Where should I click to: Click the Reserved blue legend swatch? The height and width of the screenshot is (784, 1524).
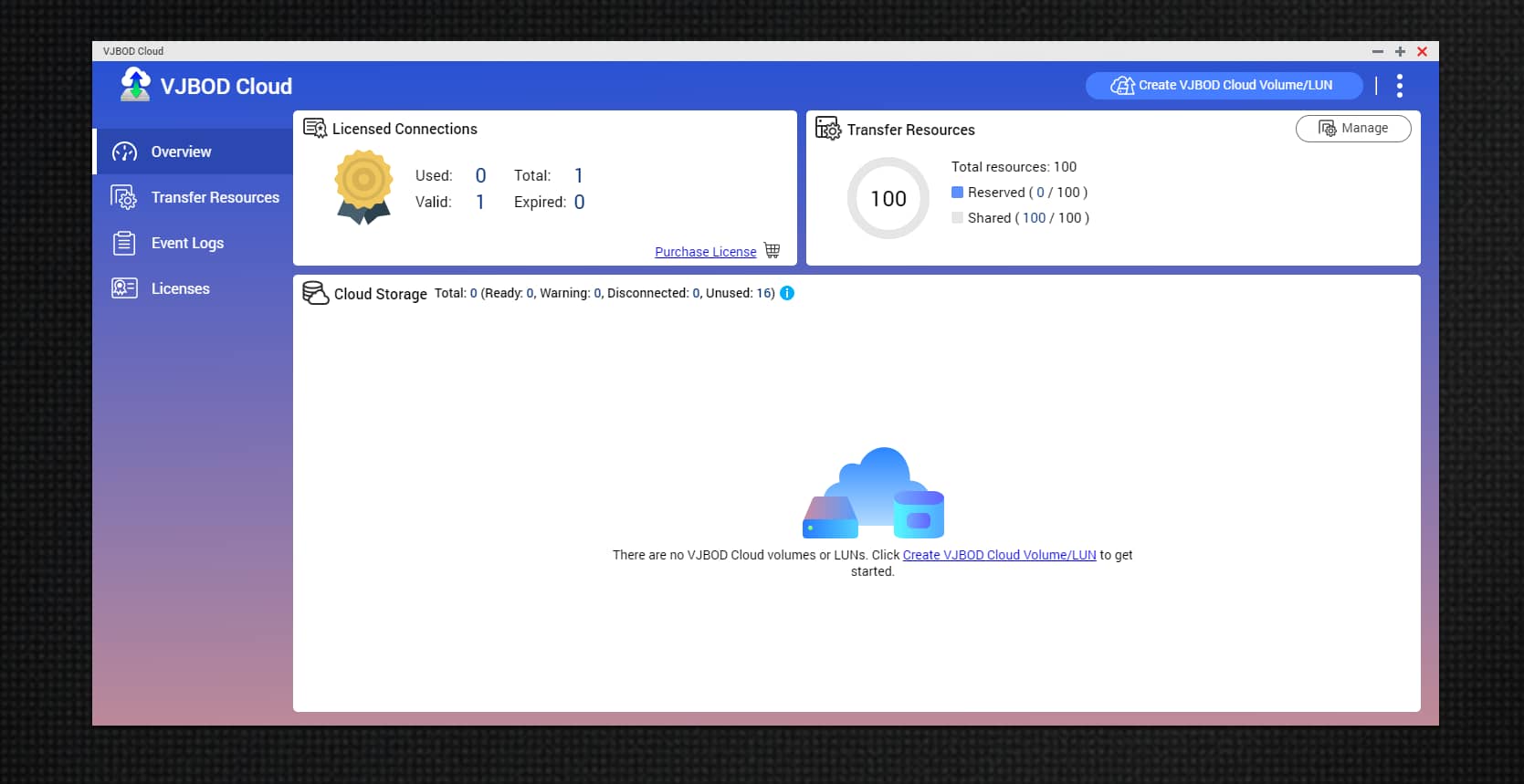pyautogui.click(x=957, y=193)
